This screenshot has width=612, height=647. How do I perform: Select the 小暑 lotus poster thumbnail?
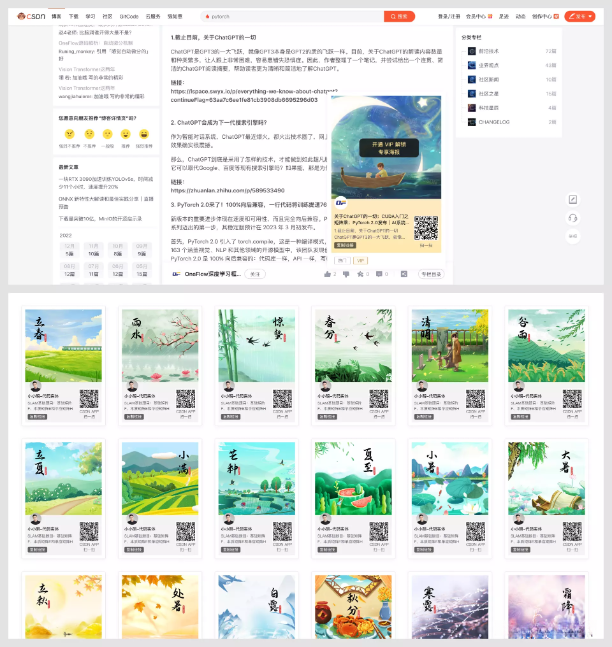(x=450, y=498)
